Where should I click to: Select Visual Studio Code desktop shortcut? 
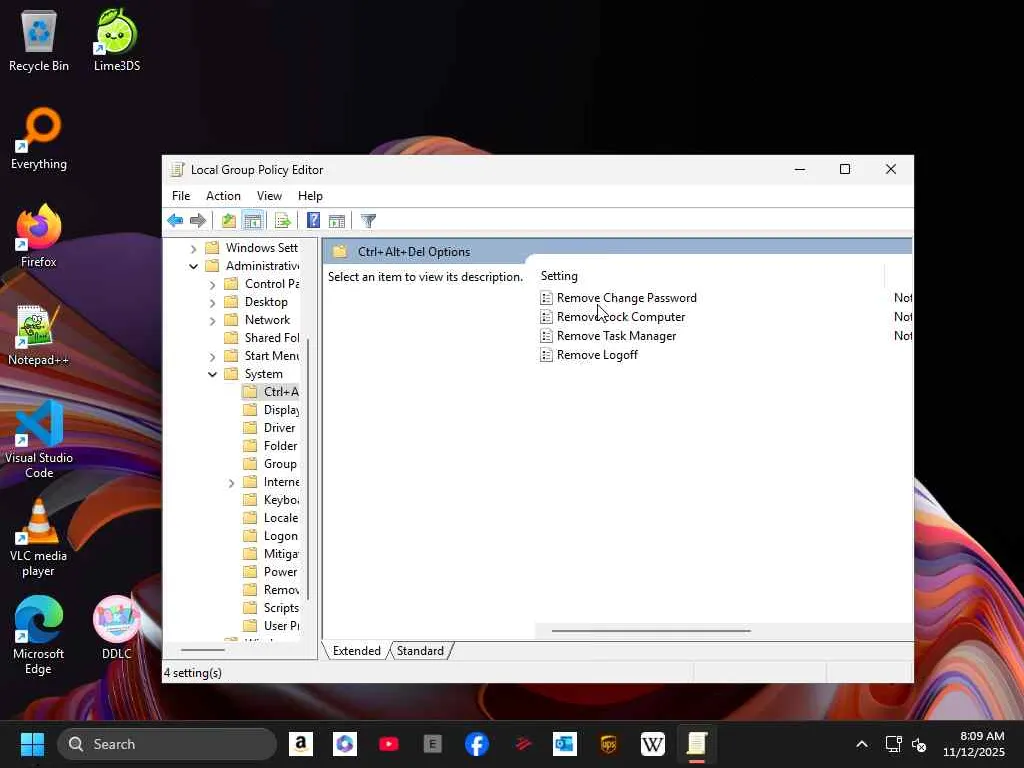(x=39, y=440)
